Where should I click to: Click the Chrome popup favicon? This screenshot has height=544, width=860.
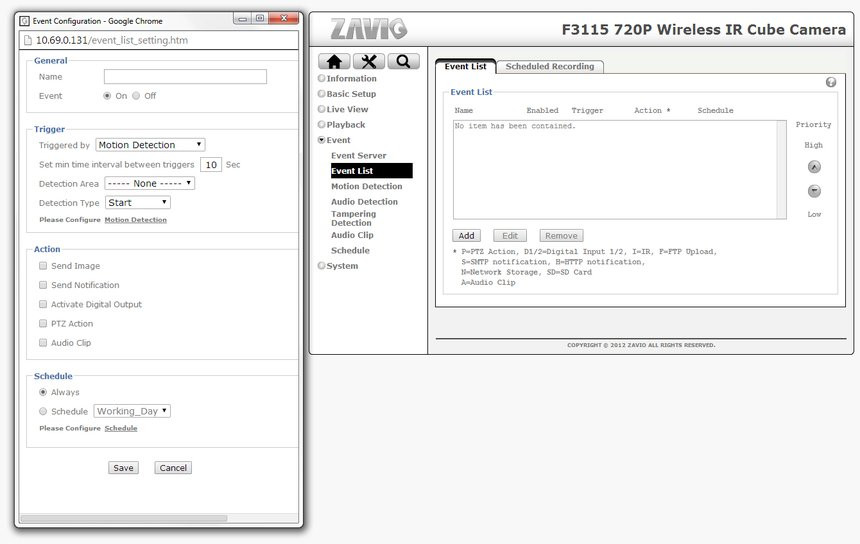pos(24,21)
